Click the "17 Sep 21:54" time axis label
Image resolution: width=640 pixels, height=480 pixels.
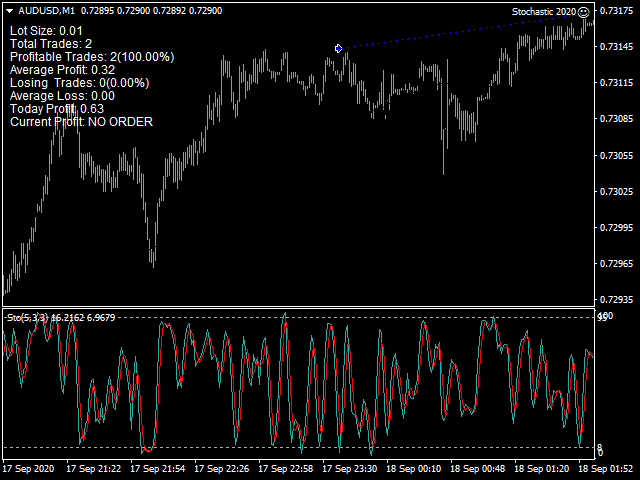tap(158, 469)
